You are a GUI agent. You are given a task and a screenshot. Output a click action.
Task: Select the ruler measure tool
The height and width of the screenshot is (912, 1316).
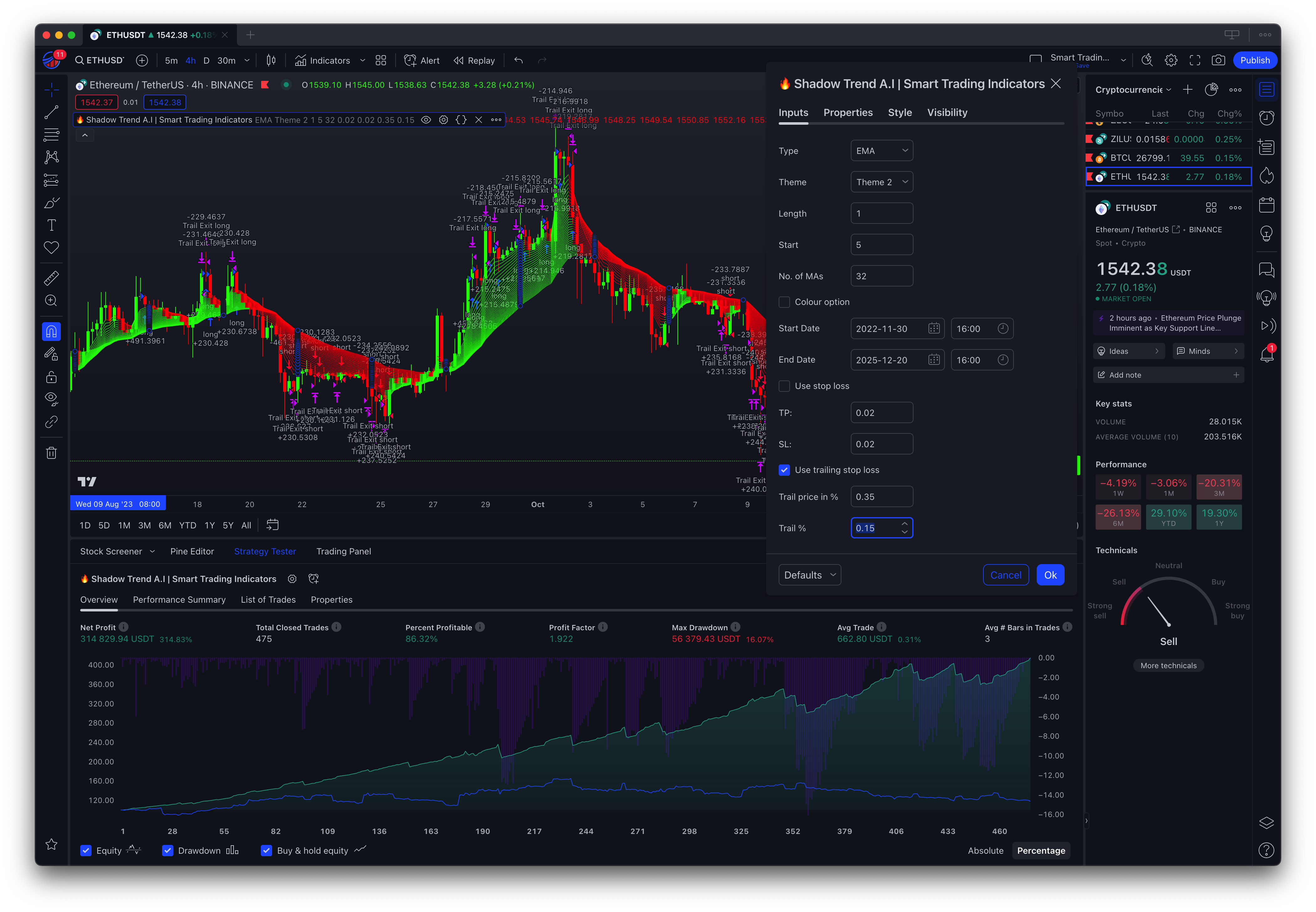tap(51, 278)
